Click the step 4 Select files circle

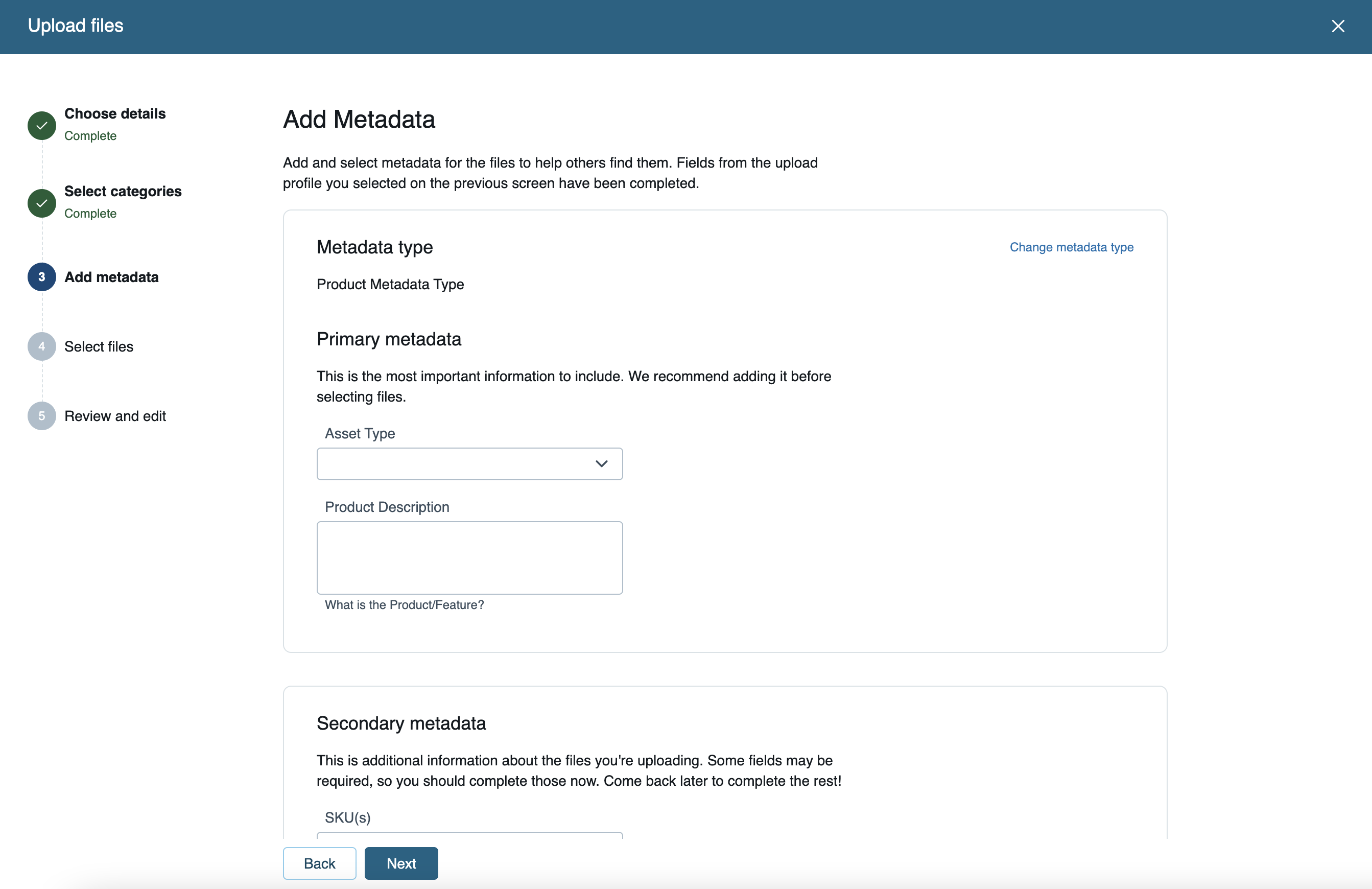point(41,346)
